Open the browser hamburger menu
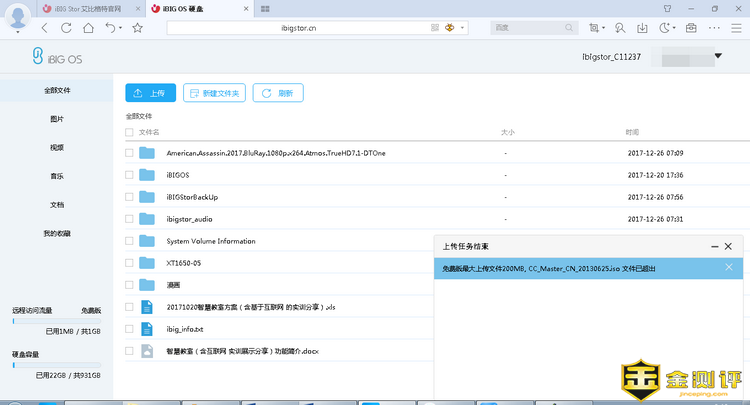 coord(737,28)
